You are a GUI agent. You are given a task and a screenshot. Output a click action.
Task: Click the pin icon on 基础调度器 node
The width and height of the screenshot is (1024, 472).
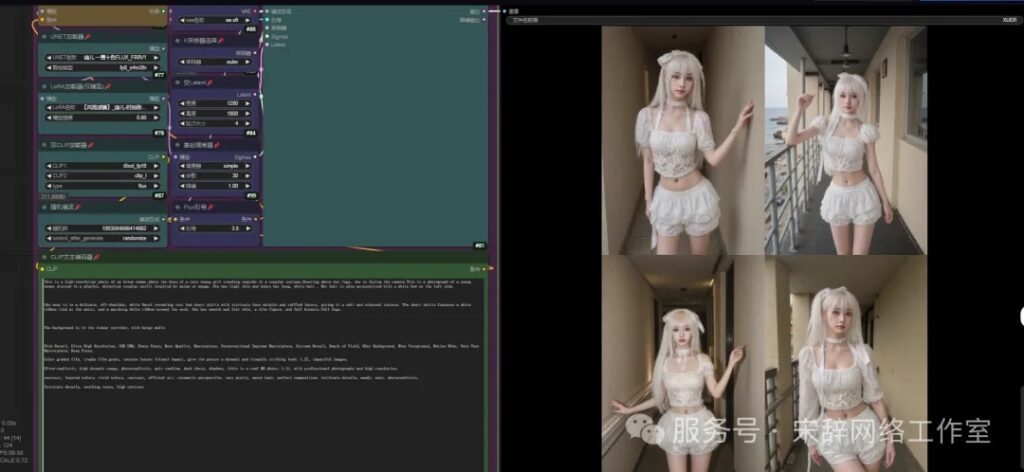(x=218, y=145)
